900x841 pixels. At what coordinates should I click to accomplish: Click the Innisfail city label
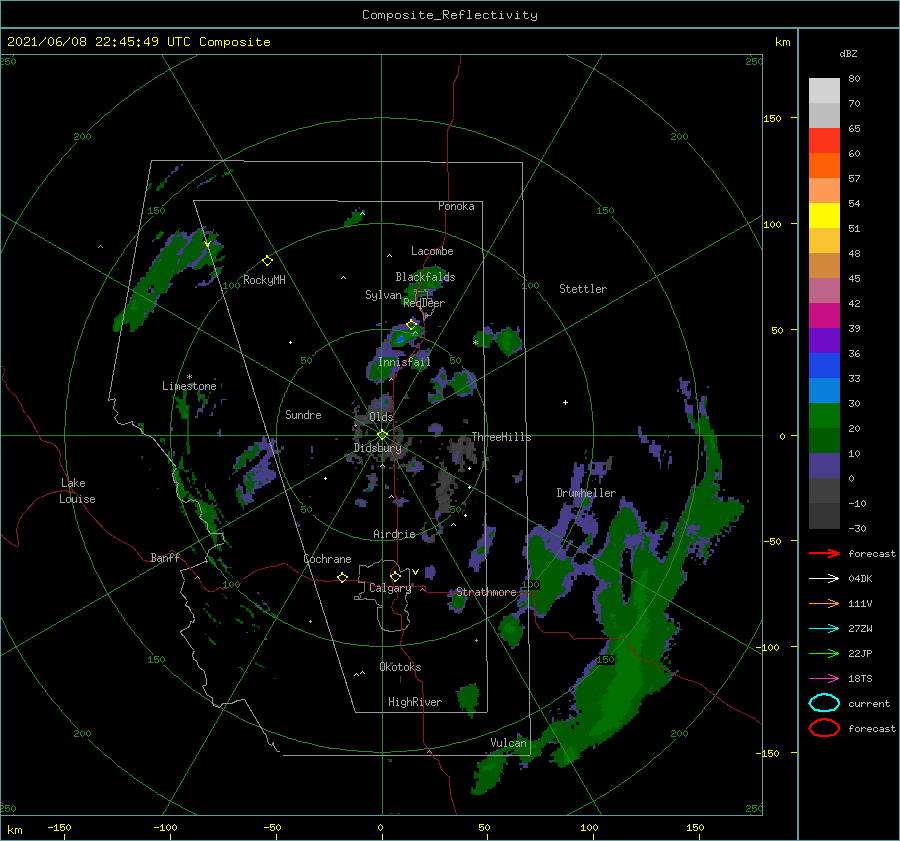click(404, 362)
